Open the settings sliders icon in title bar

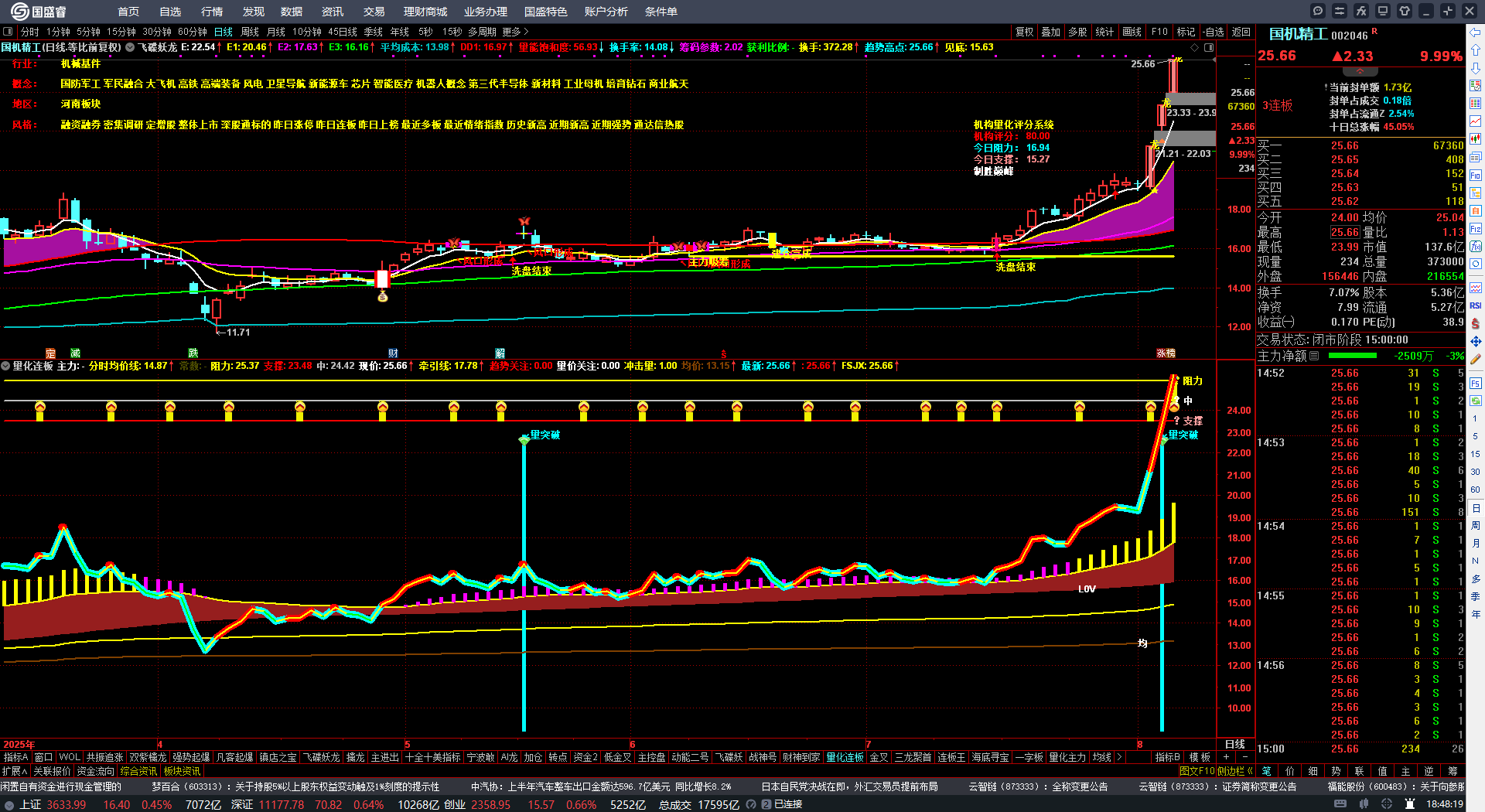[x=1340, y=11]
